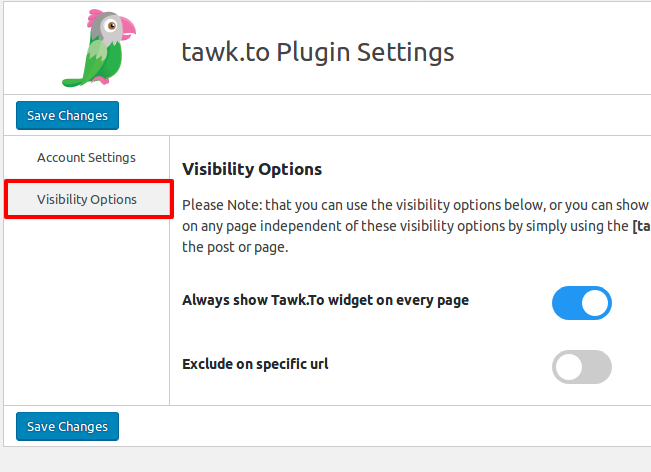The image size is (651, 472).
Task: Click the tawk.to Plugin Settings title
Action: pyautogui.click(x=318, y=52)
